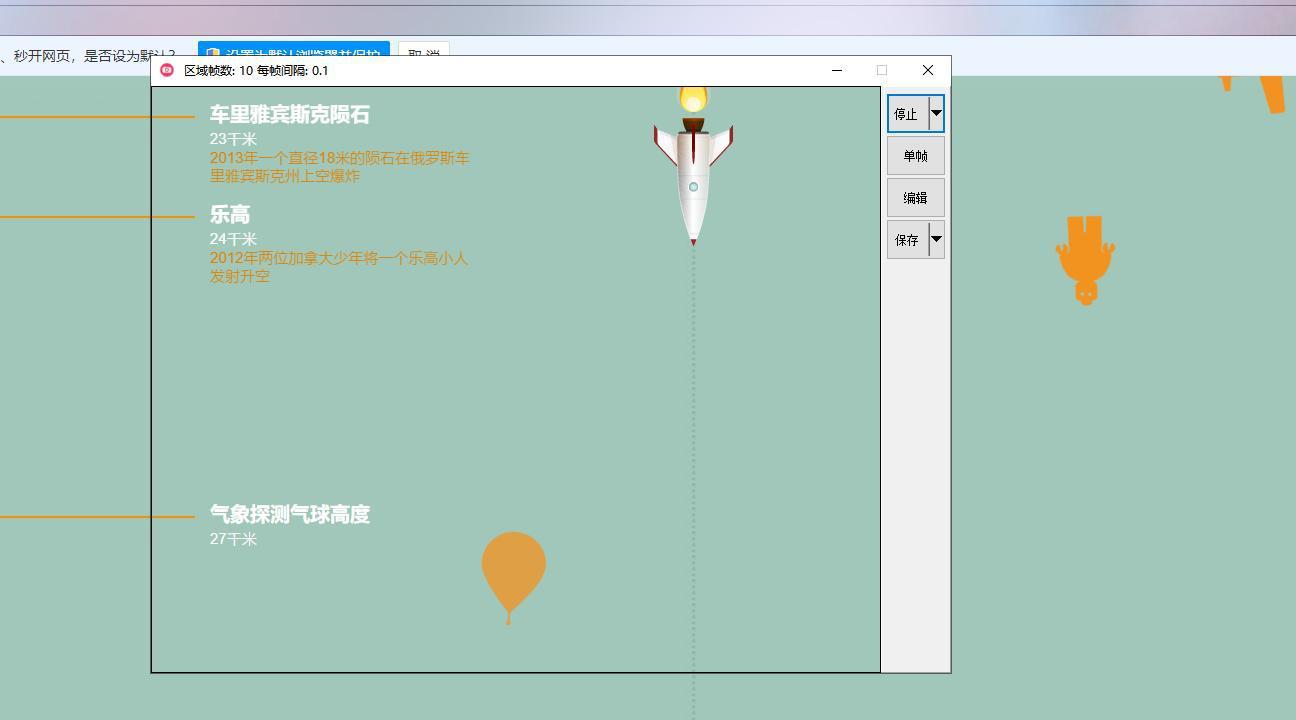1296x720 pixels.
Task: Click the browser's default-browser prompt text
Action: tap(88, 55)
